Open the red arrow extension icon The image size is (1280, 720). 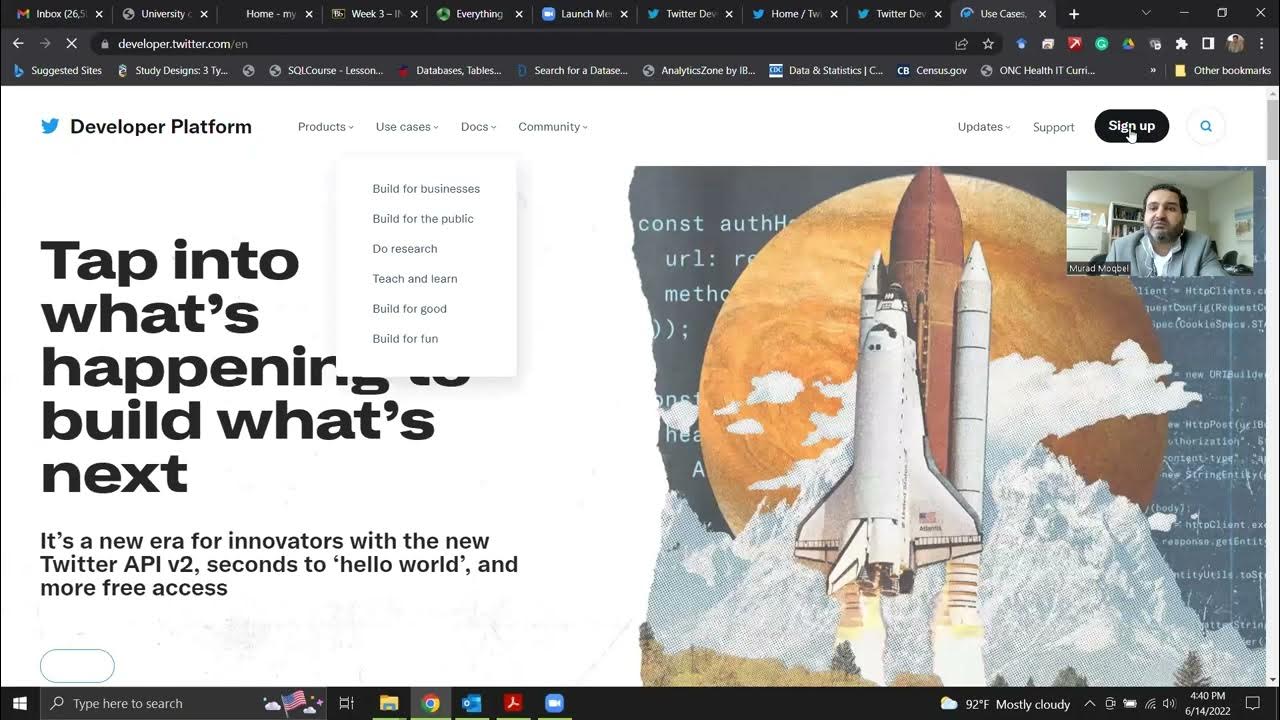(1074, 44)
